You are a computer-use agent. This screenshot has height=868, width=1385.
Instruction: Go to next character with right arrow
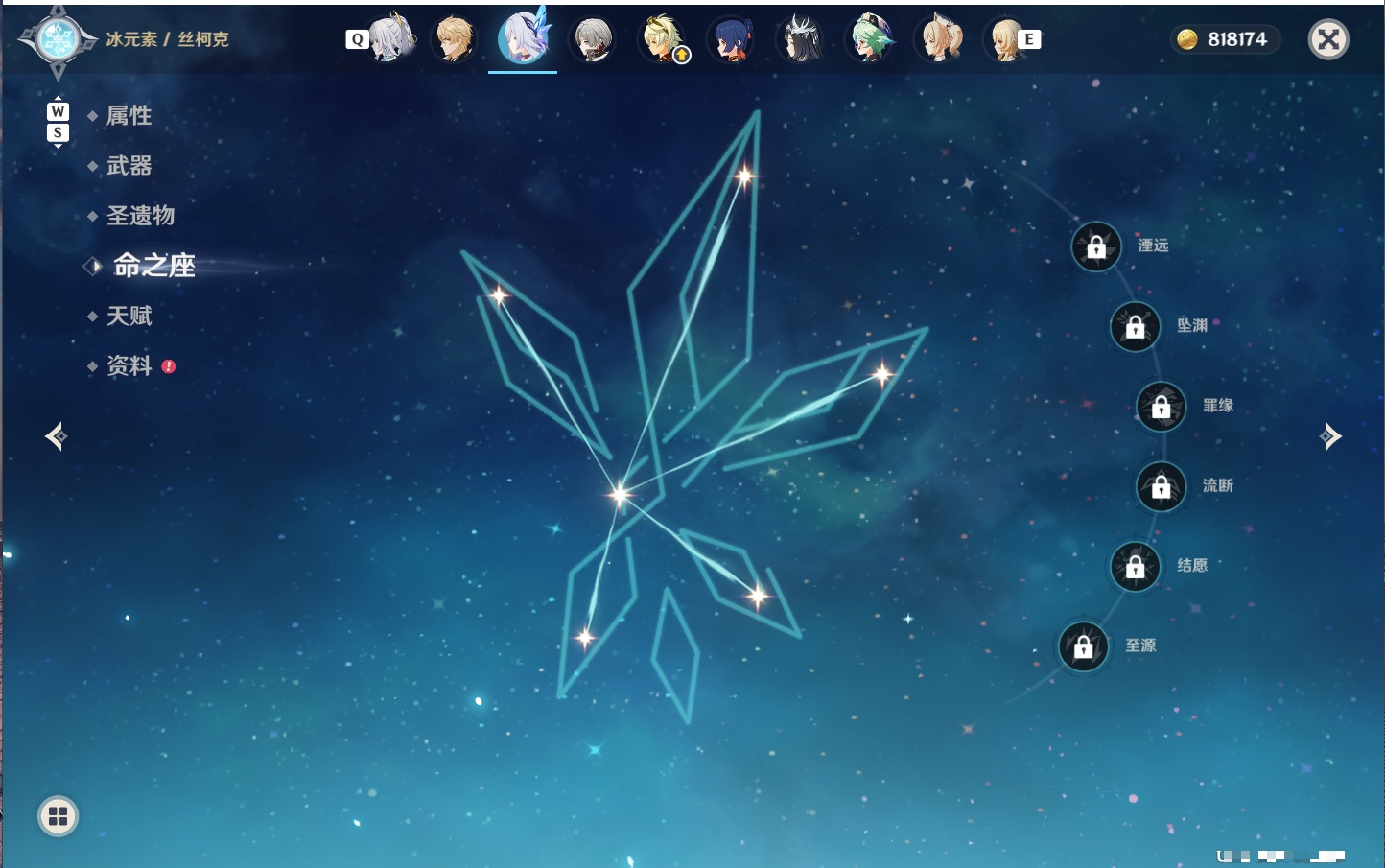(x=1330, y=436)
